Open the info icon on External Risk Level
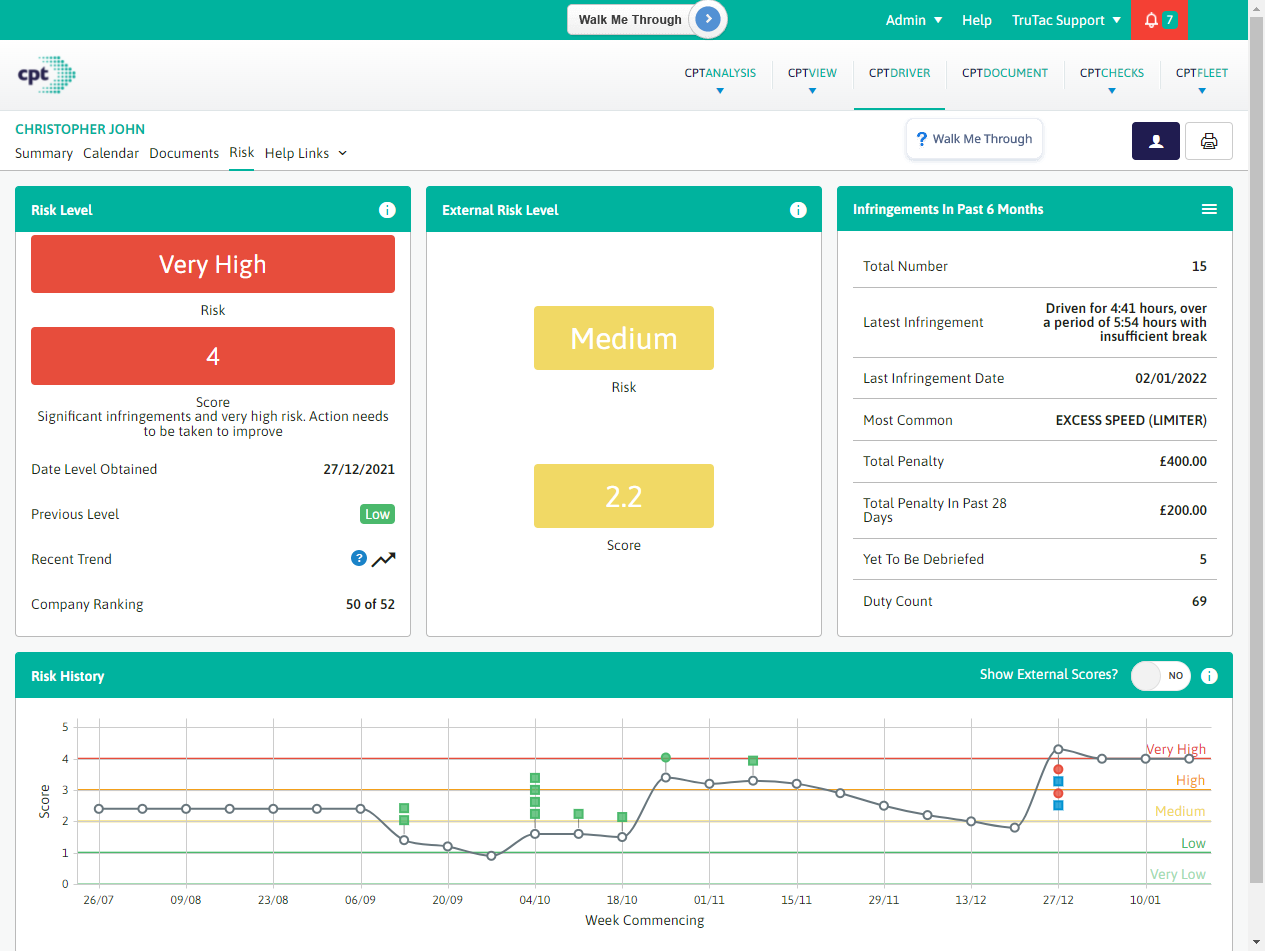This screenshot has height=951, width=1265. (x=798, y=209)
